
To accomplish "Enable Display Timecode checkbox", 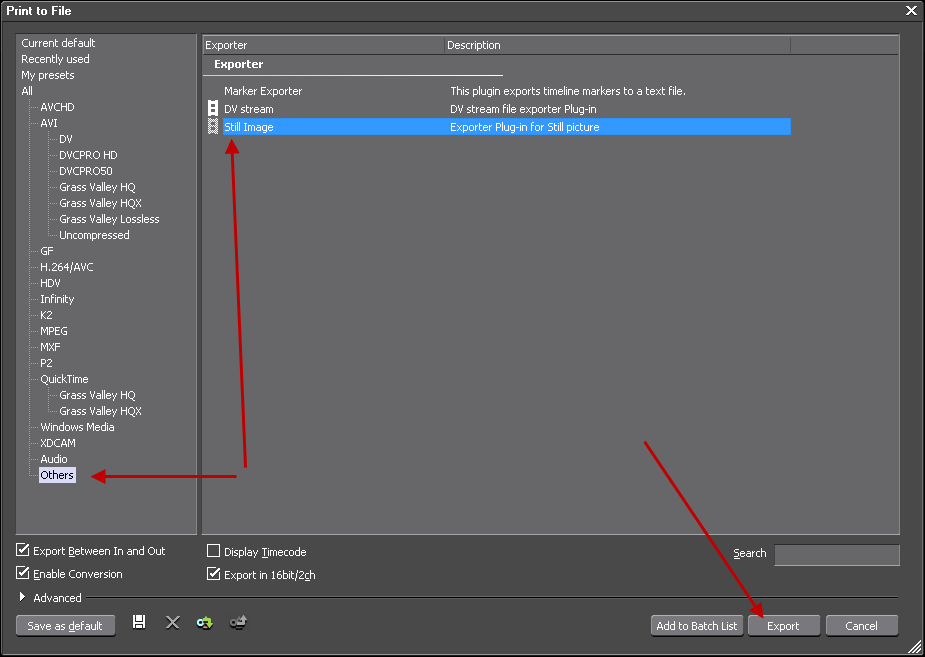I will (213, 552).
